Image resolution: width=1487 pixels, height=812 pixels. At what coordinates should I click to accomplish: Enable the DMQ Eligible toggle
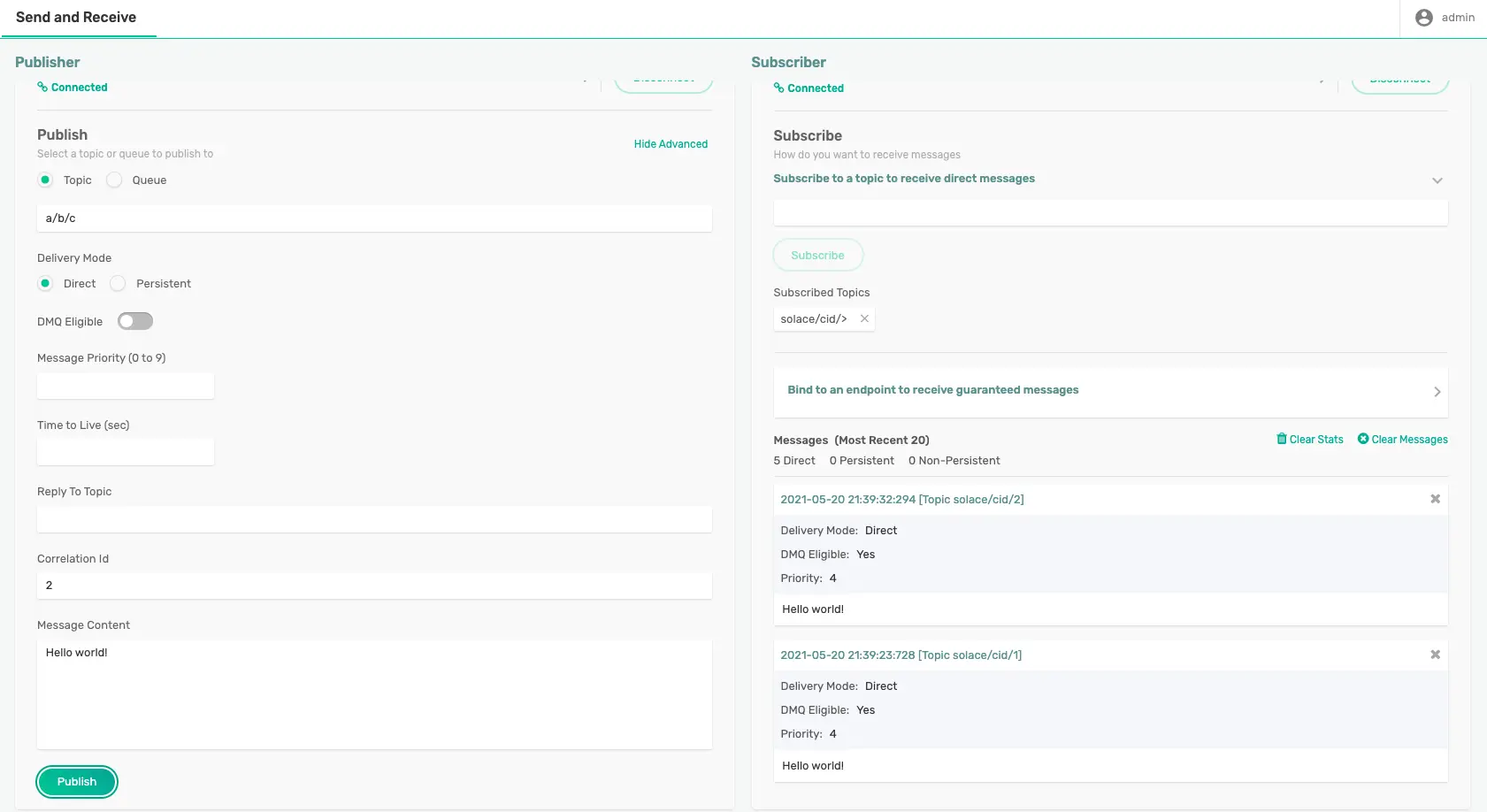click(135, 320)
